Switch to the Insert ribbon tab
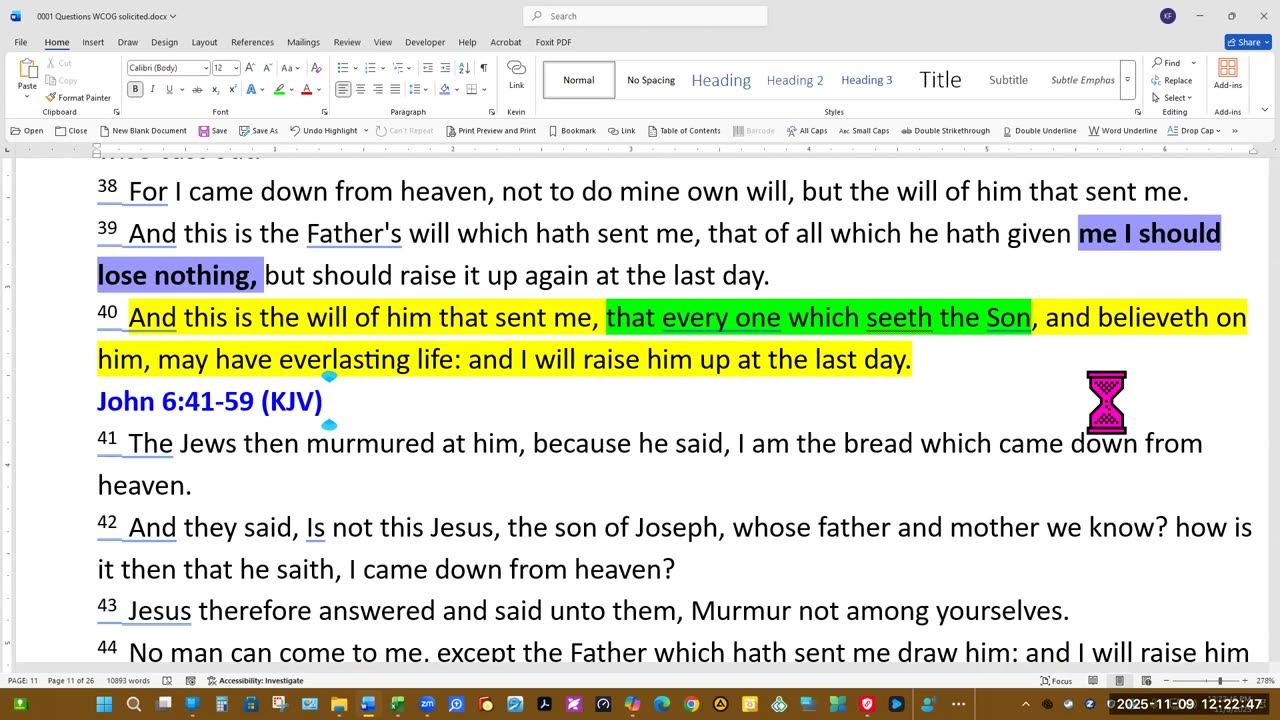This screenshot has width=1280, height=720. [93, 42]
